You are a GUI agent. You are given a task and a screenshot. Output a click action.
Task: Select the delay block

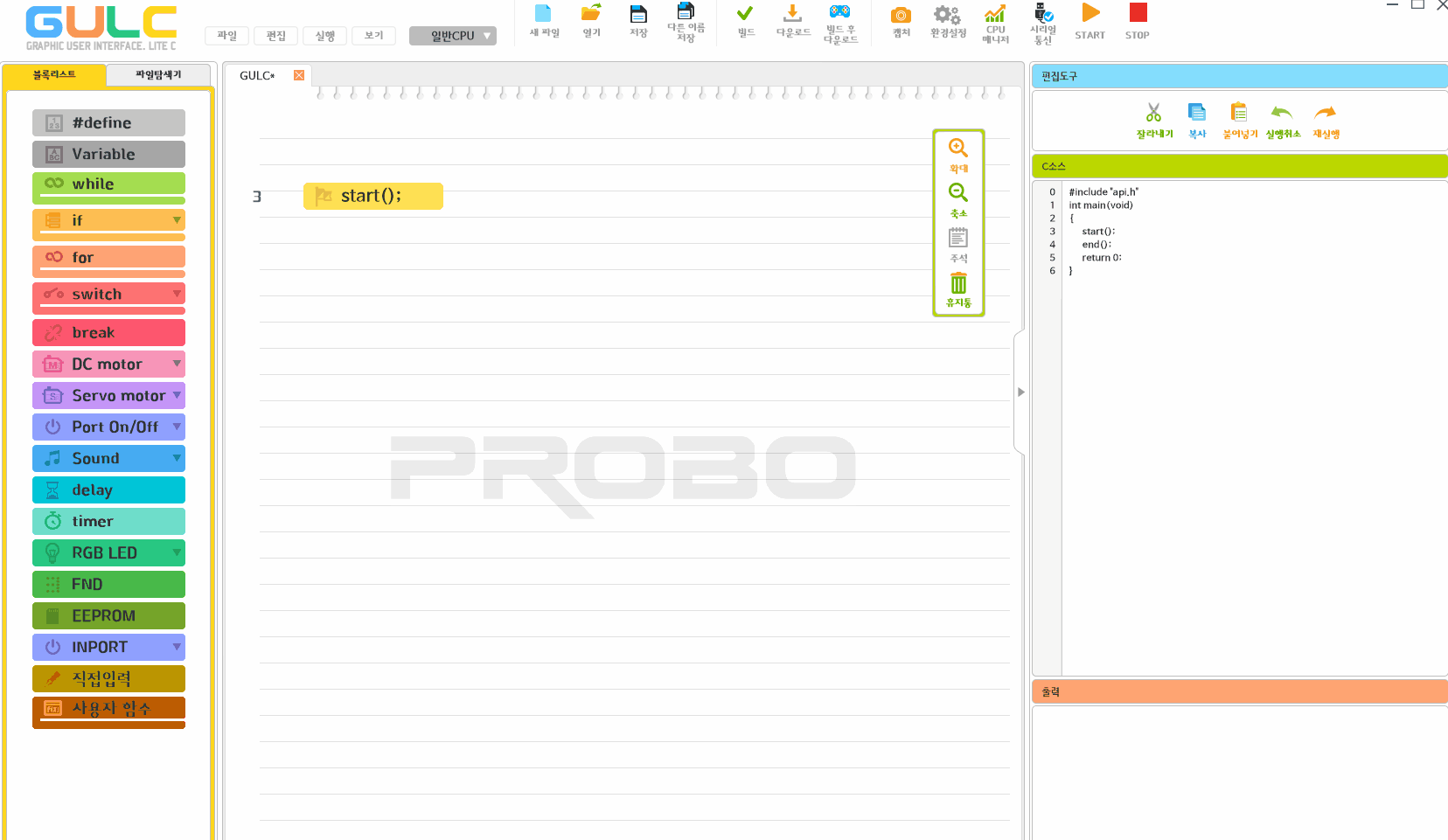point(108,489)
